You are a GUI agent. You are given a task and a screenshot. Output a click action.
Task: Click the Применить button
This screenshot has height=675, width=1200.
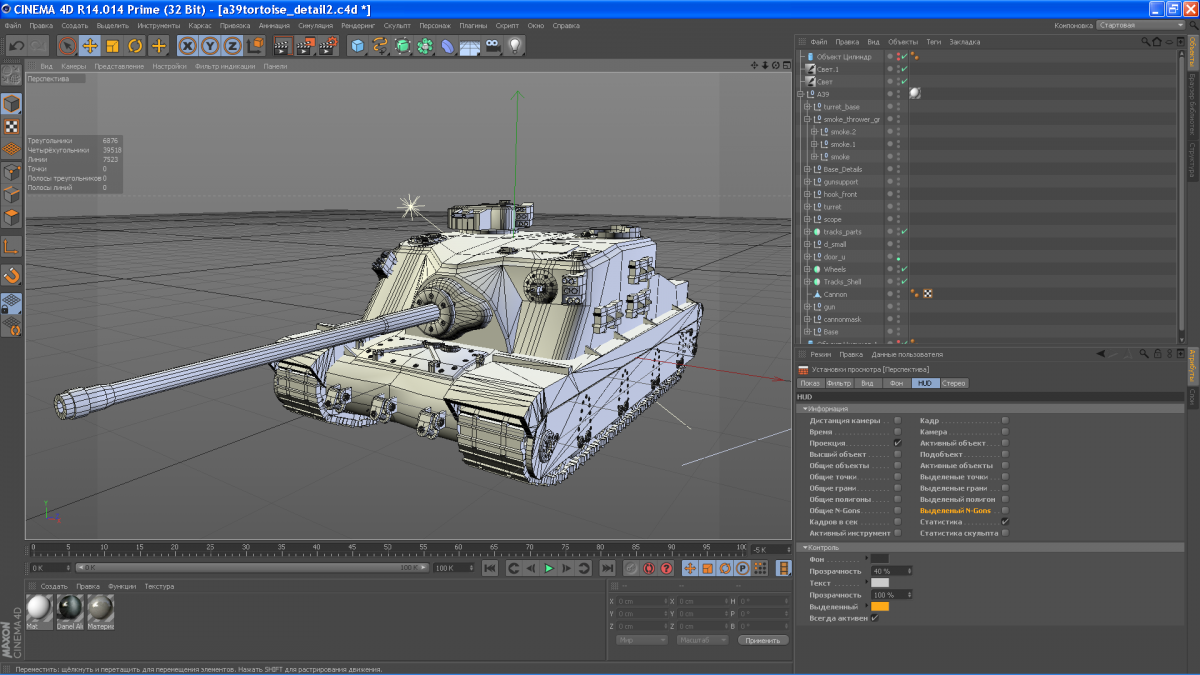click(763, 640)
